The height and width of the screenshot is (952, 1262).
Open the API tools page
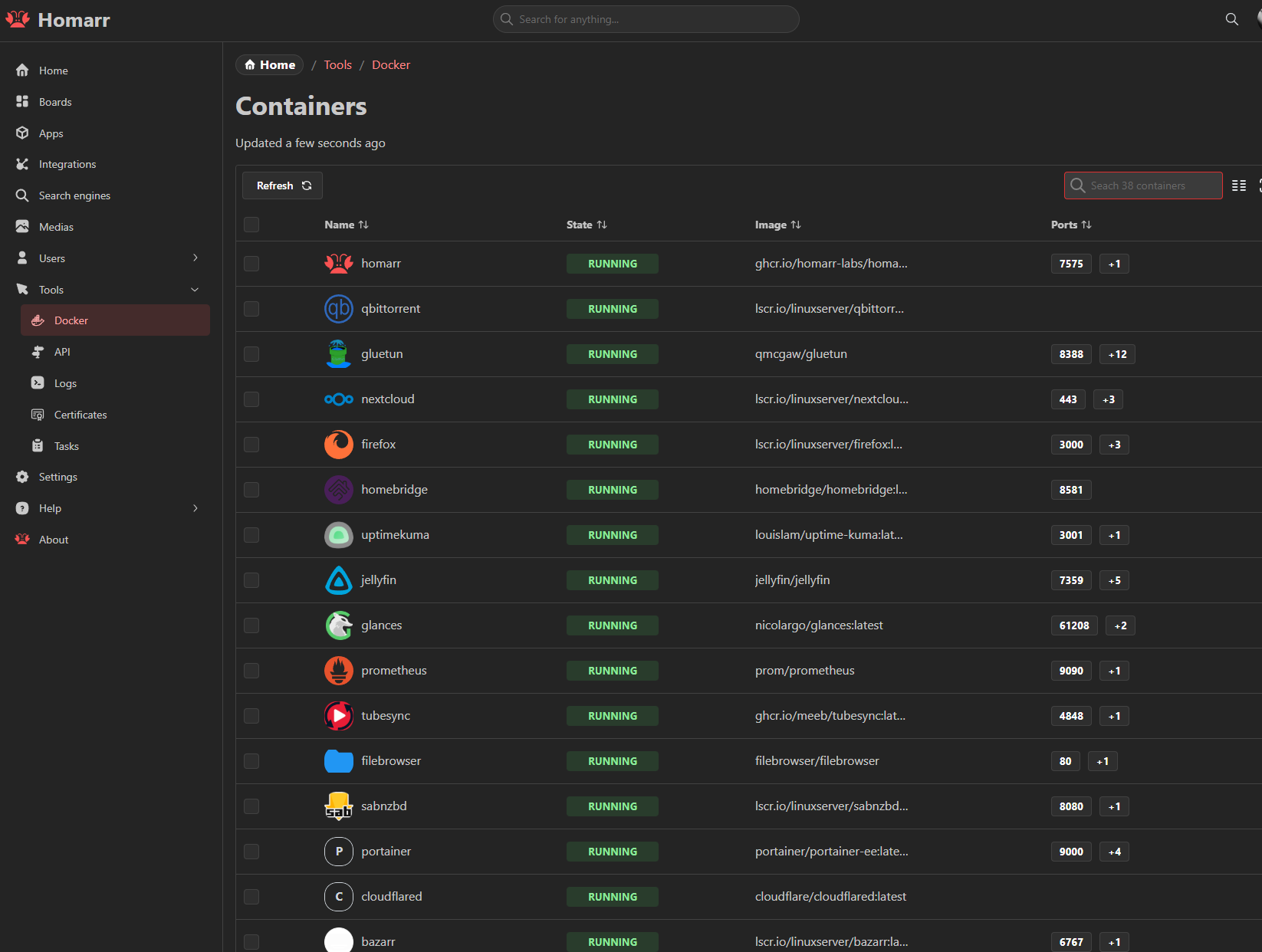pos(115,352)
